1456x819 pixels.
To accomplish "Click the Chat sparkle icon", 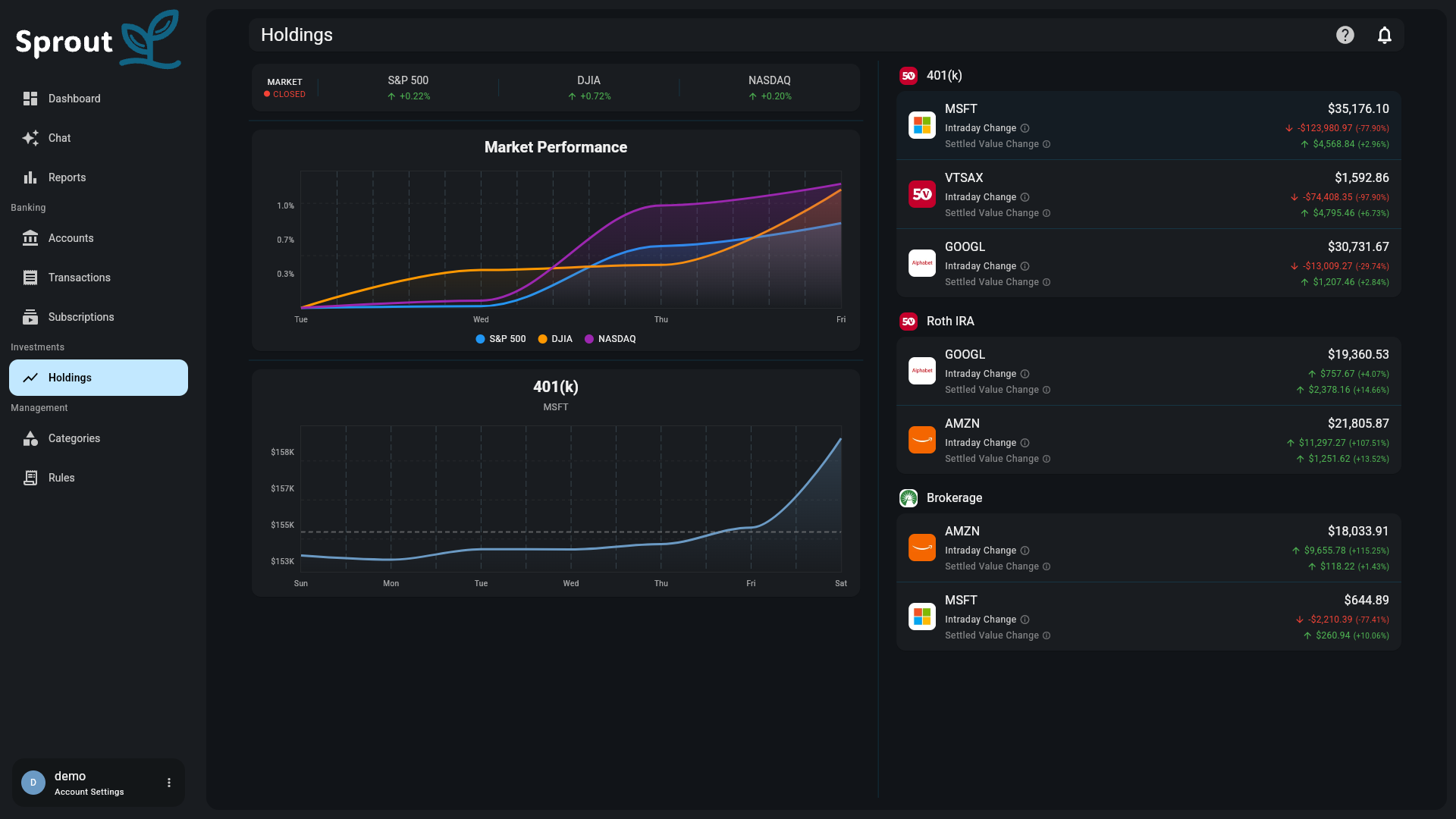I will tap(30, 138).
